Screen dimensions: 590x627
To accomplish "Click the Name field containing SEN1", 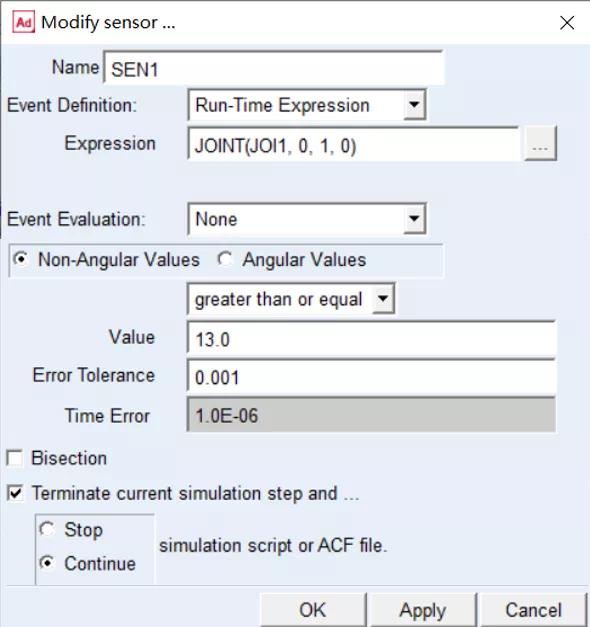I will (x=274, y=68).
